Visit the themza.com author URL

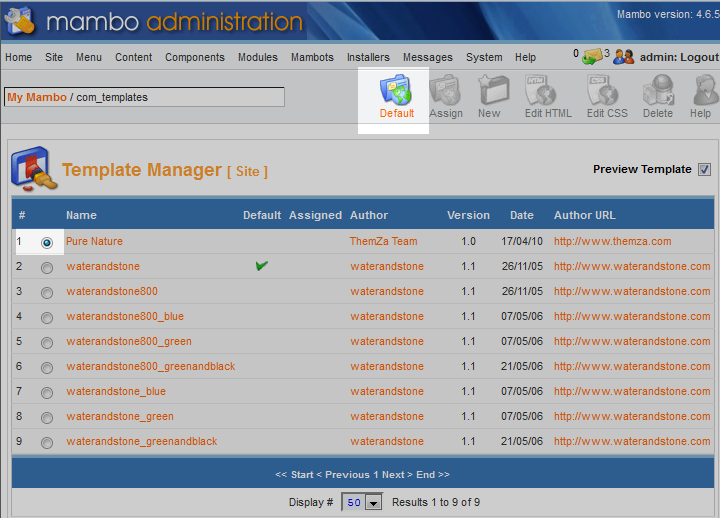click(612, 241)
